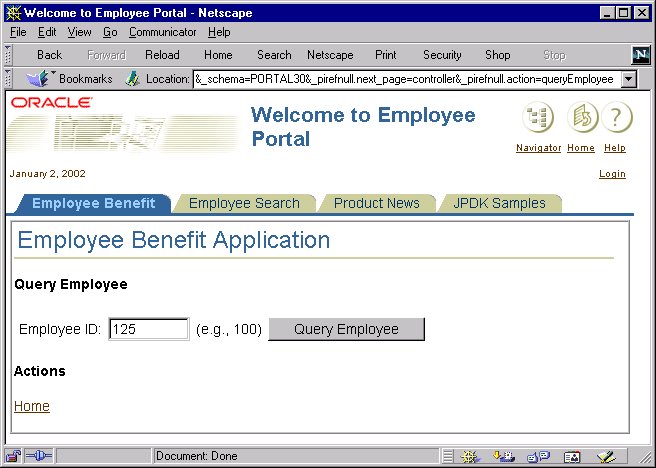Follow the Help text link in header
The height and width of the screenshot is (468, 656).
coord(615,148)
